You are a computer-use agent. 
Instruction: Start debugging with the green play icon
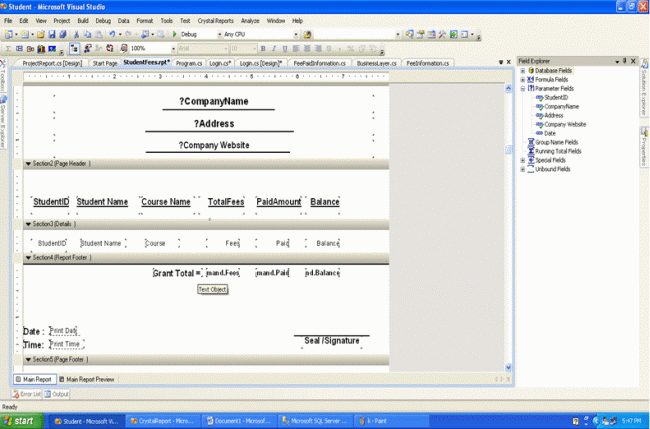[x=175, y=34]
